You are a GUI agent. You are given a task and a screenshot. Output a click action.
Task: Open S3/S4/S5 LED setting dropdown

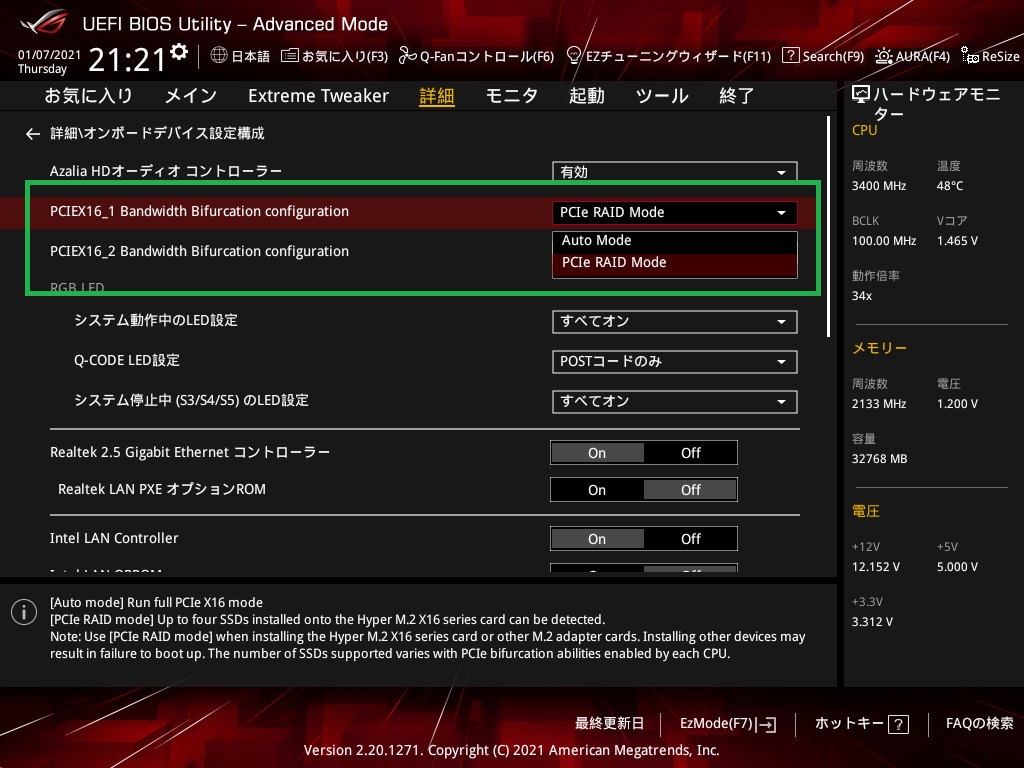675,402
